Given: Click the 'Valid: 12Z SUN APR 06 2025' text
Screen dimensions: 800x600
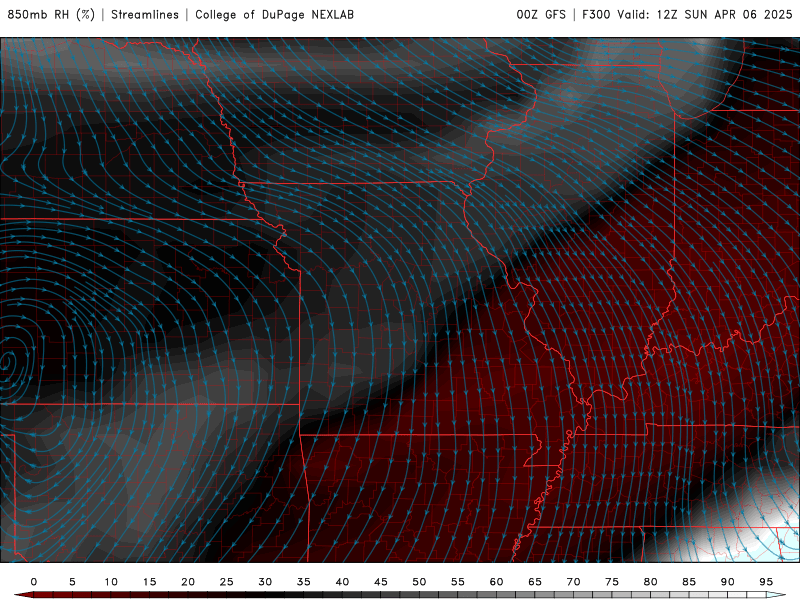Looking at the screenshot, I should coord(705,14).
